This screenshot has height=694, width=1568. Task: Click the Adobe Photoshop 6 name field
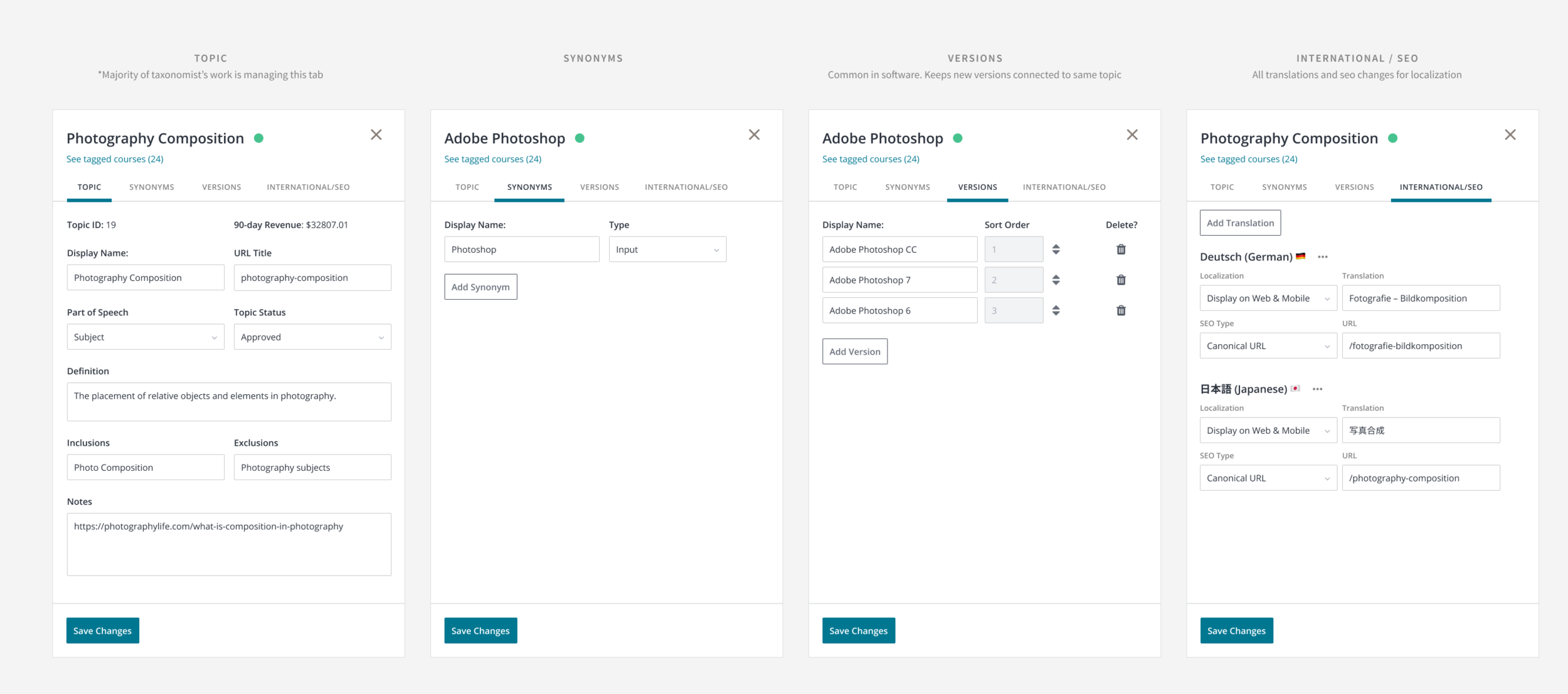point(899,310)
